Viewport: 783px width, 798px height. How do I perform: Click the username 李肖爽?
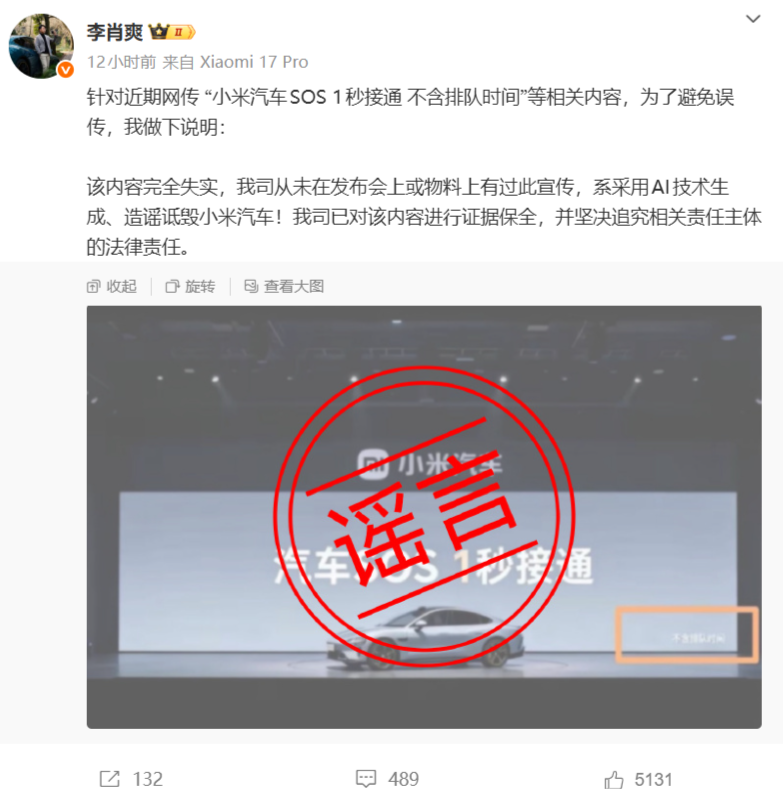coord(115,32)
